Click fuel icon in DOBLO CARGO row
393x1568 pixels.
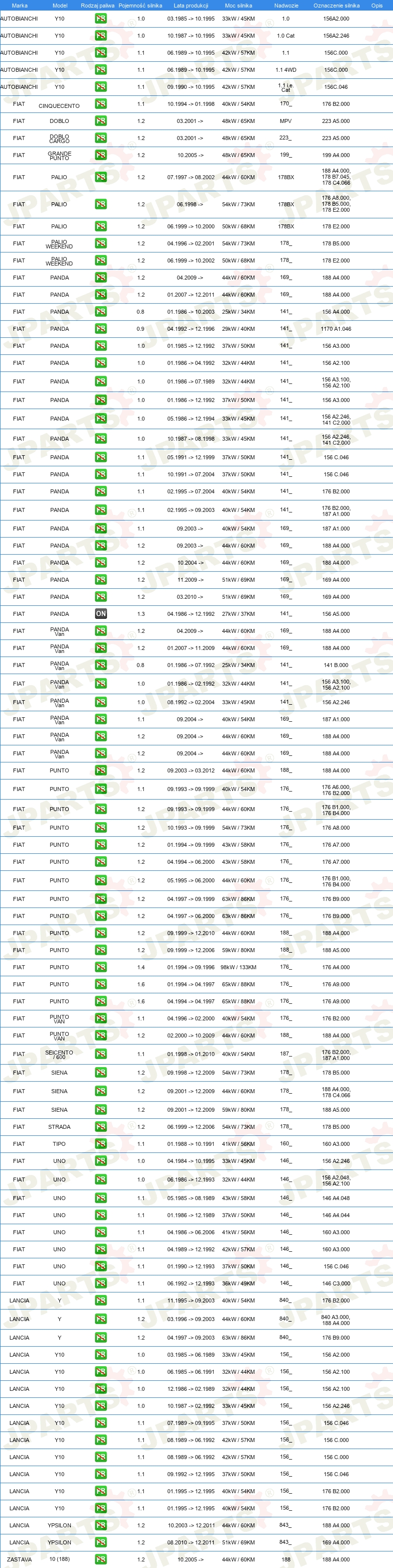click(x=101, y=138)
